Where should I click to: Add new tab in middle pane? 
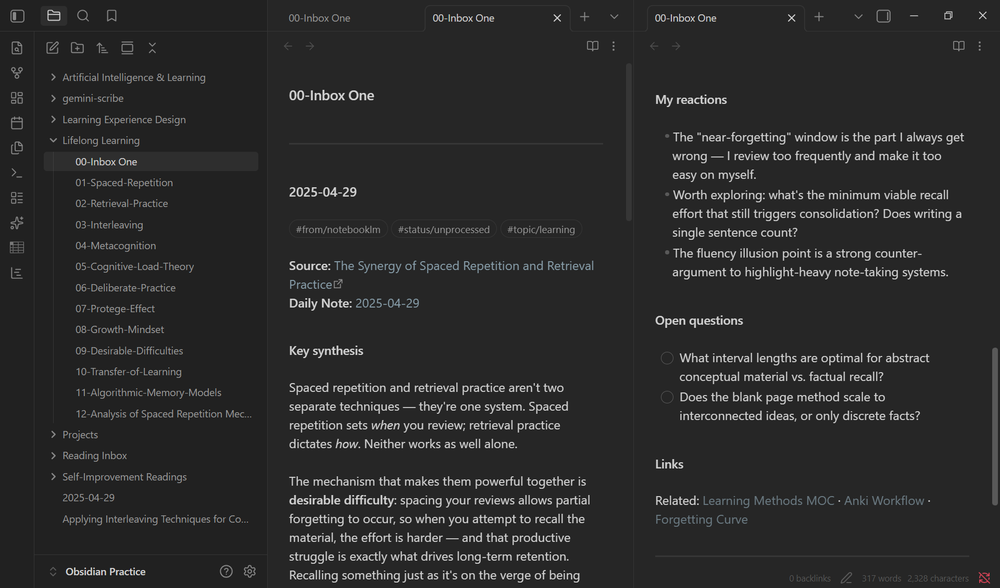tap(585, 17)
